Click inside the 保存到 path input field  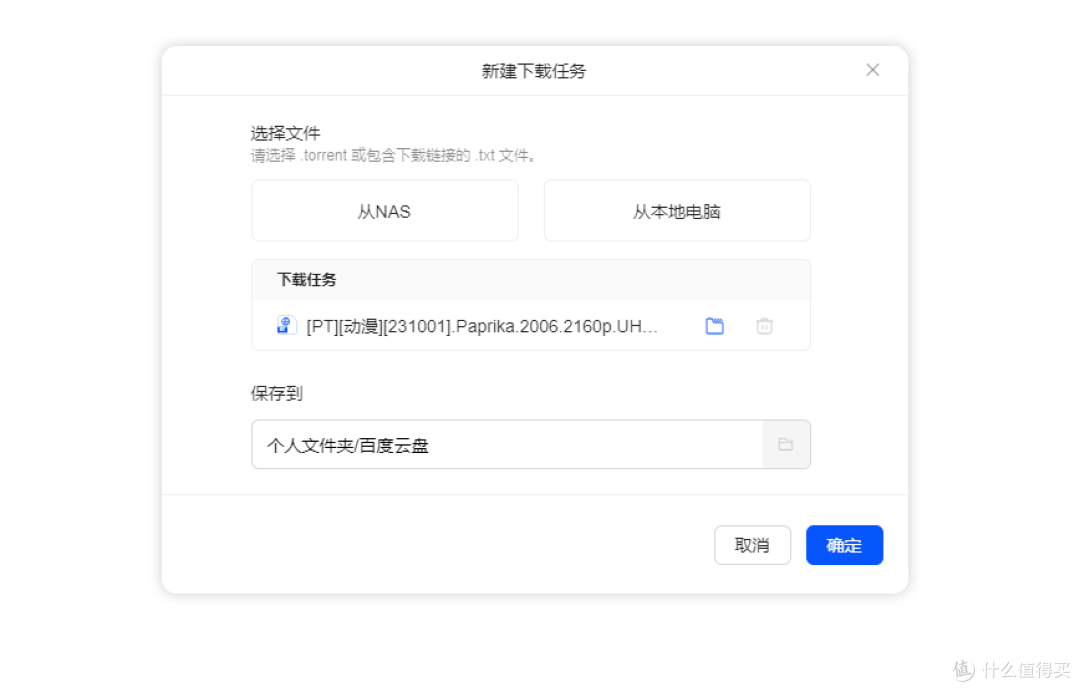click(450, 444)
